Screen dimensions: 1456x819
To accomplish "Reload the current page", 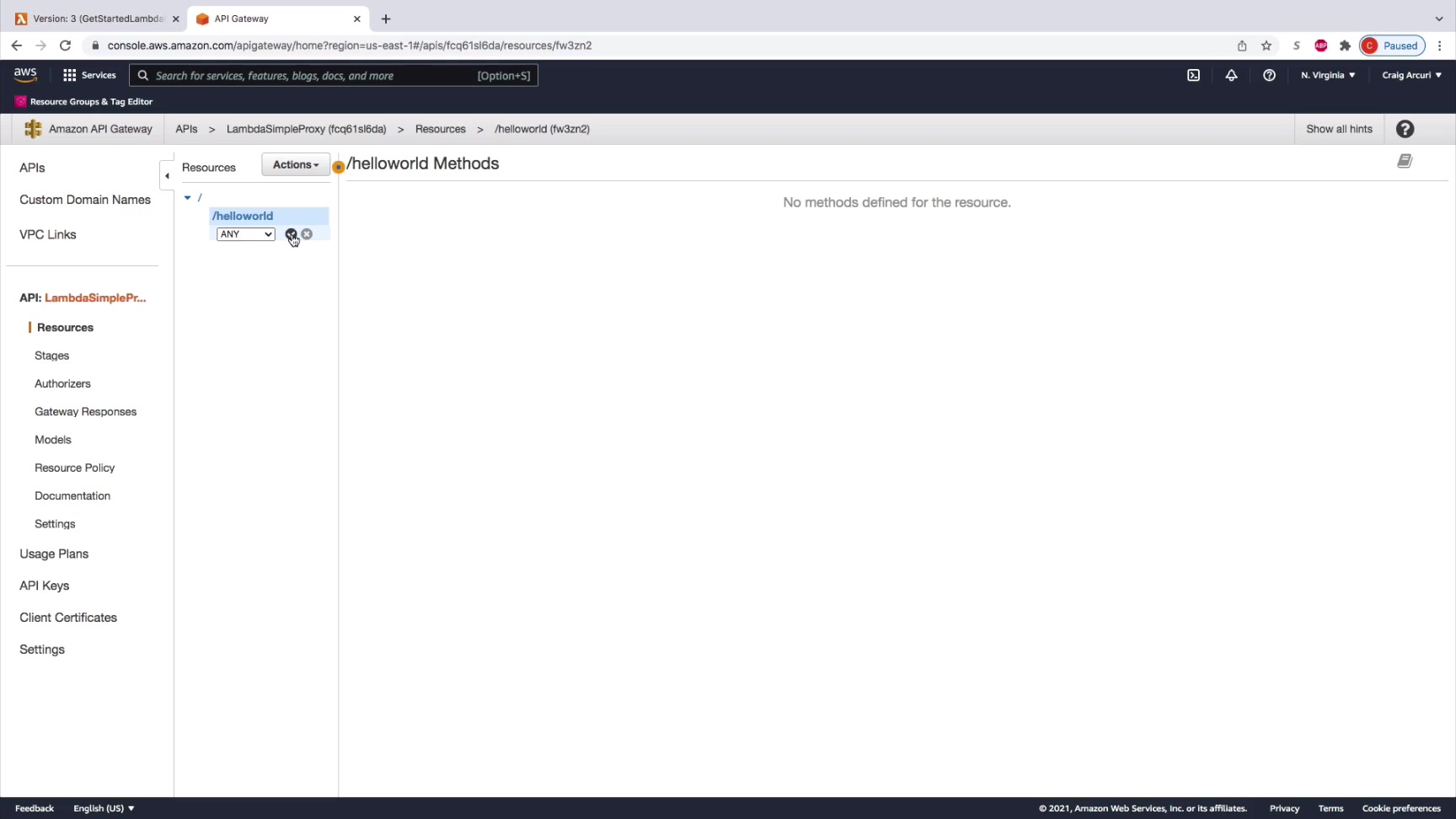I will tap(65, 45).
